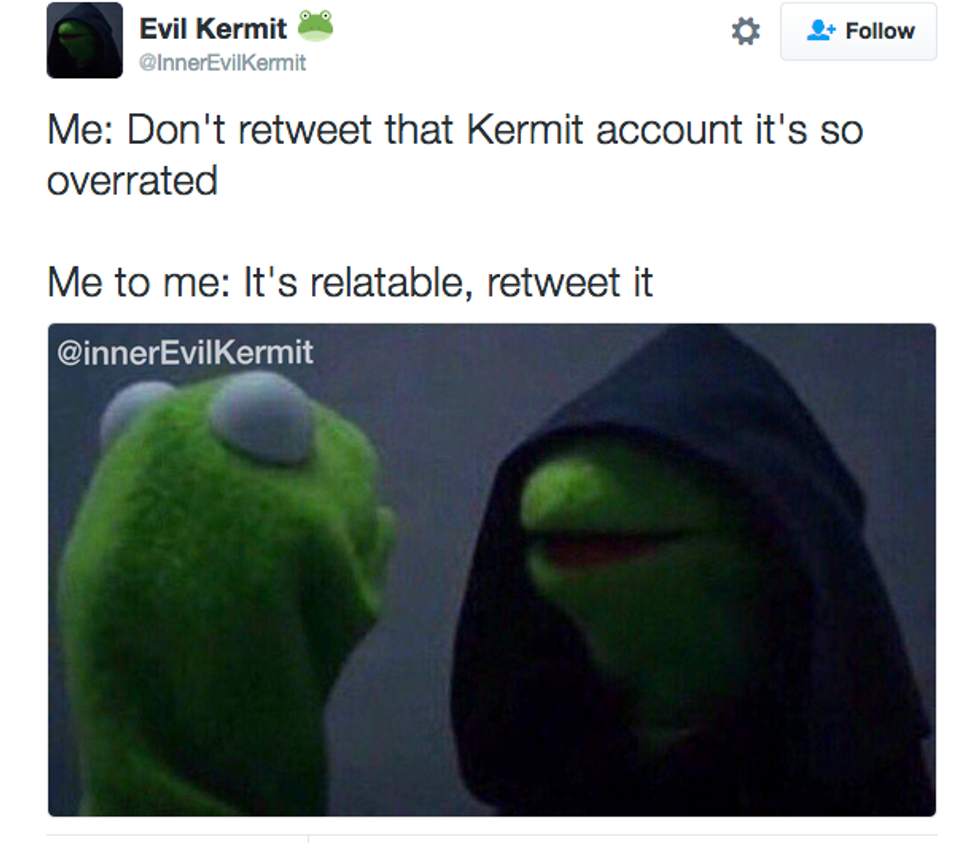
Task: Visit the @InnerEvilKermit handle under the name
Action: click(222, 62)
